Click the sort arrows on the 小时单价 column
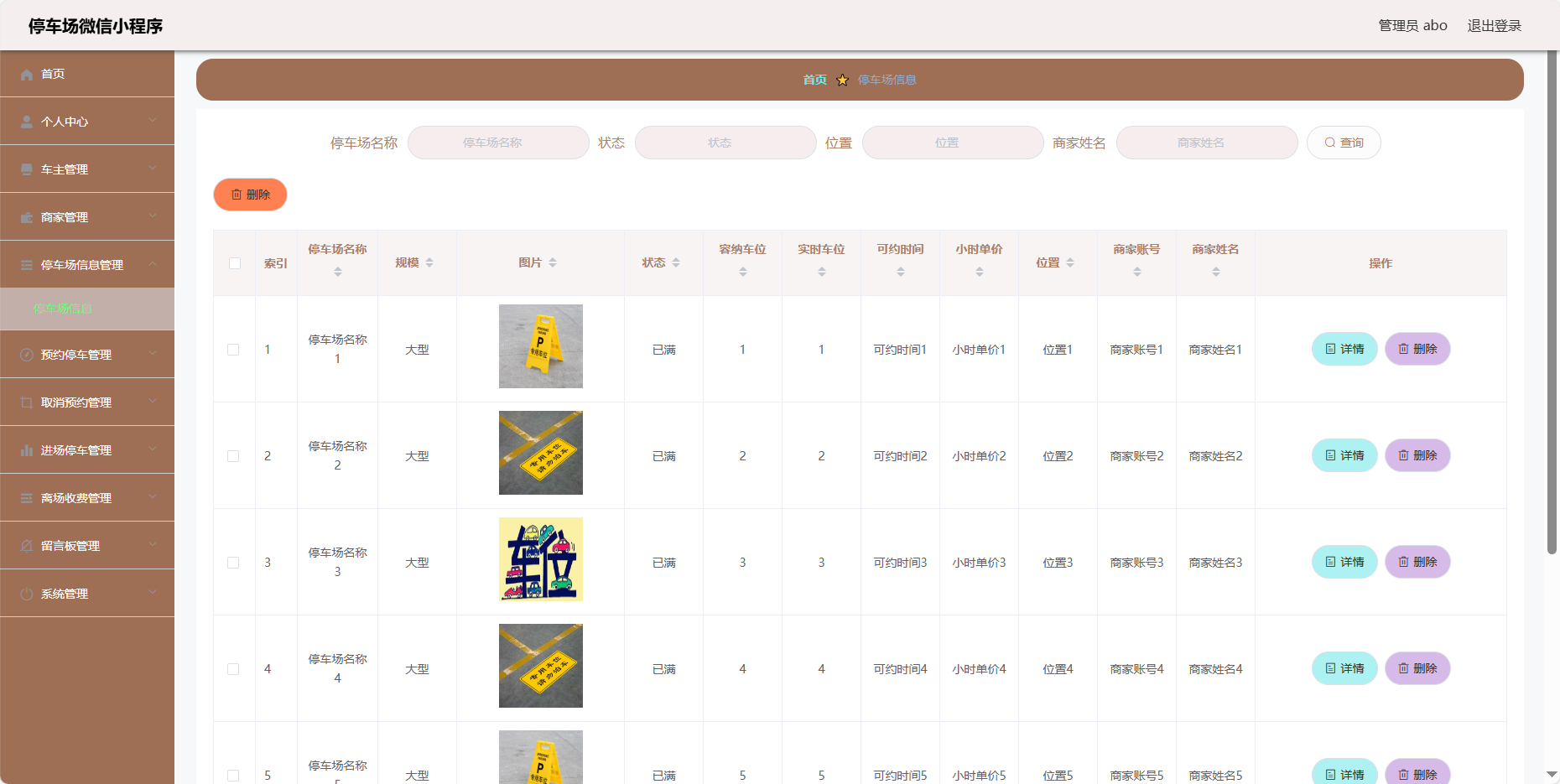1560x784 pixels. click(x=980, y=272)
